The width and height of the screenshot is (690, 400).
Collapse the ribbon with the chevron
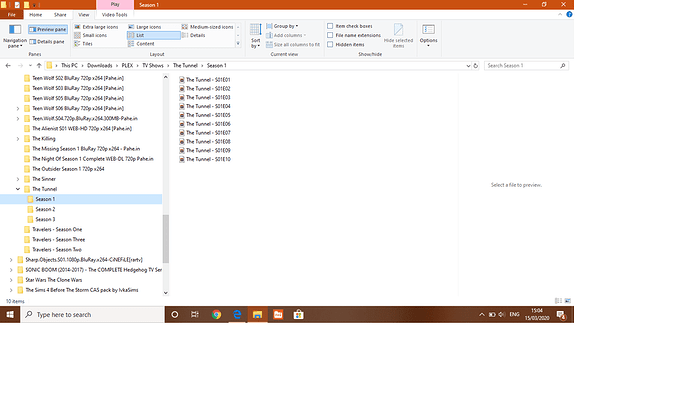click(x=560, y=15)
